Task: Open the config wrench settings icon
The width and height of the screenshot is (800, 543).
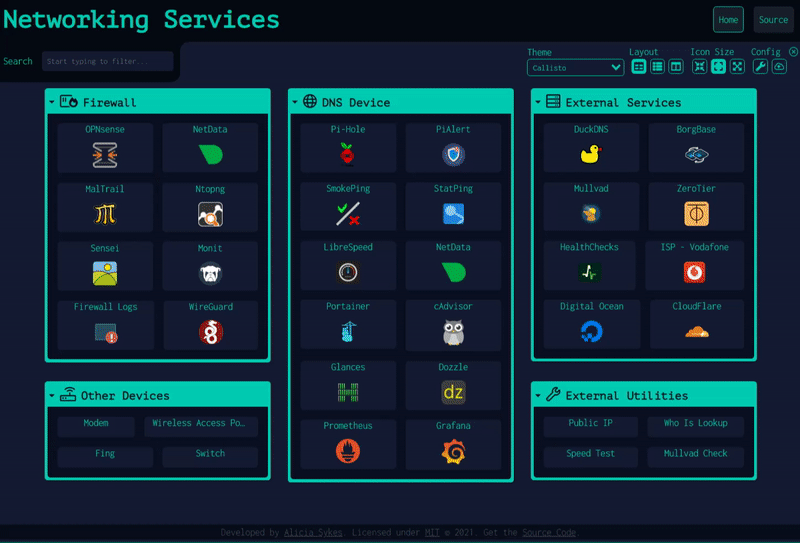Action: coord(760,67)
